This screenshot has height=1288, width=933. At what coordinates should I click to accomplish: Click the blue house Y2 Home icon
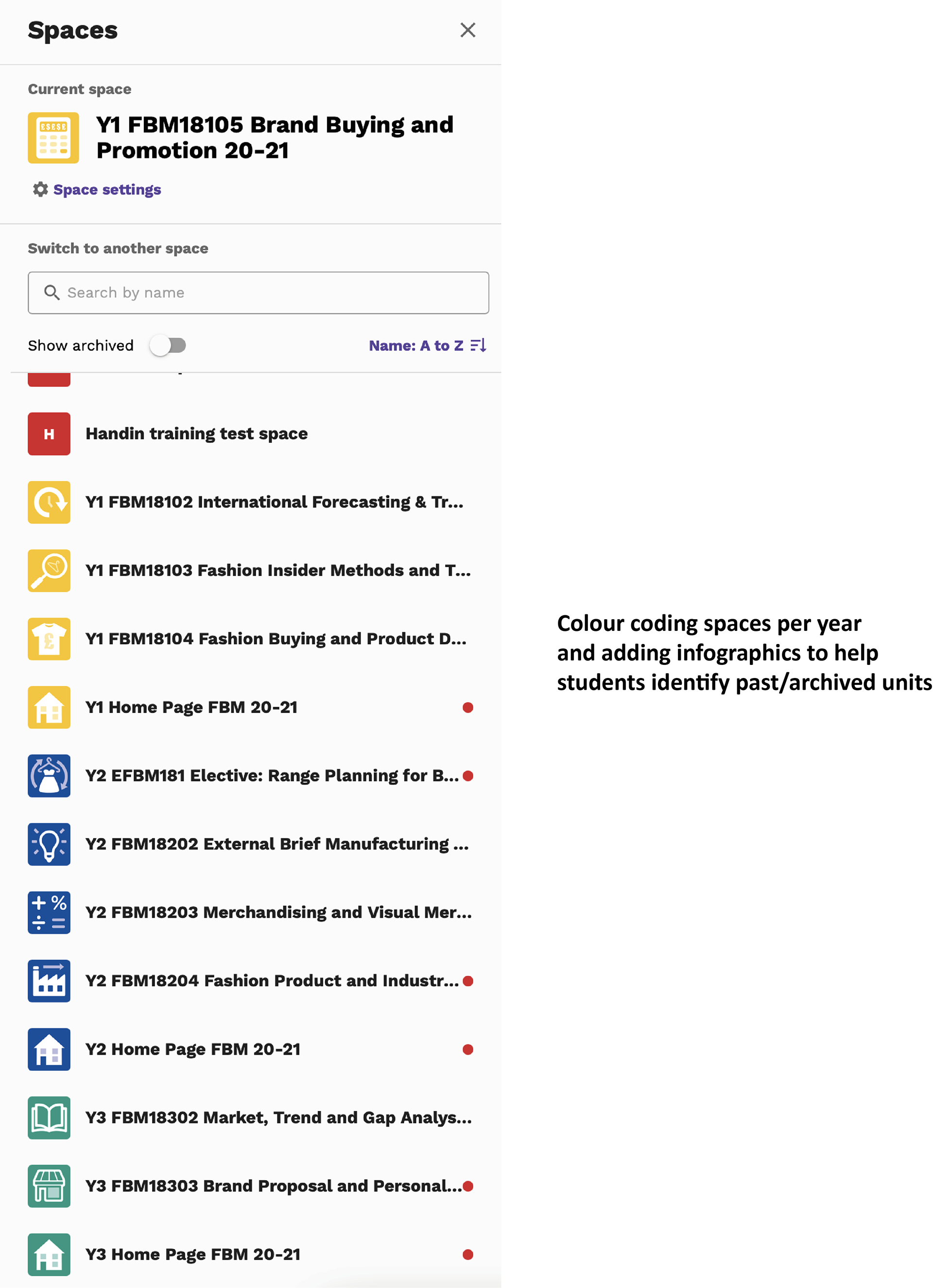(49, 1049)
